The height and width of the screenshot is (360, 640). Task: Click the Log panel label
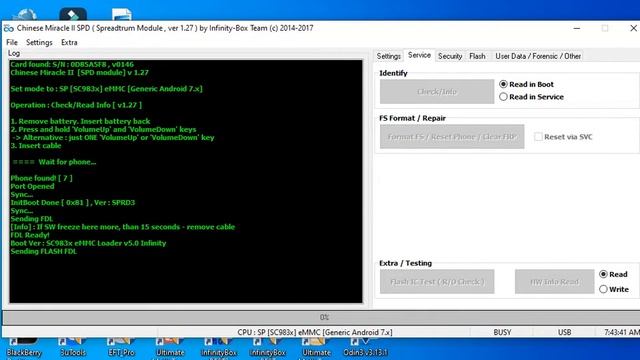pyautogui.click(x=14, y=53)
